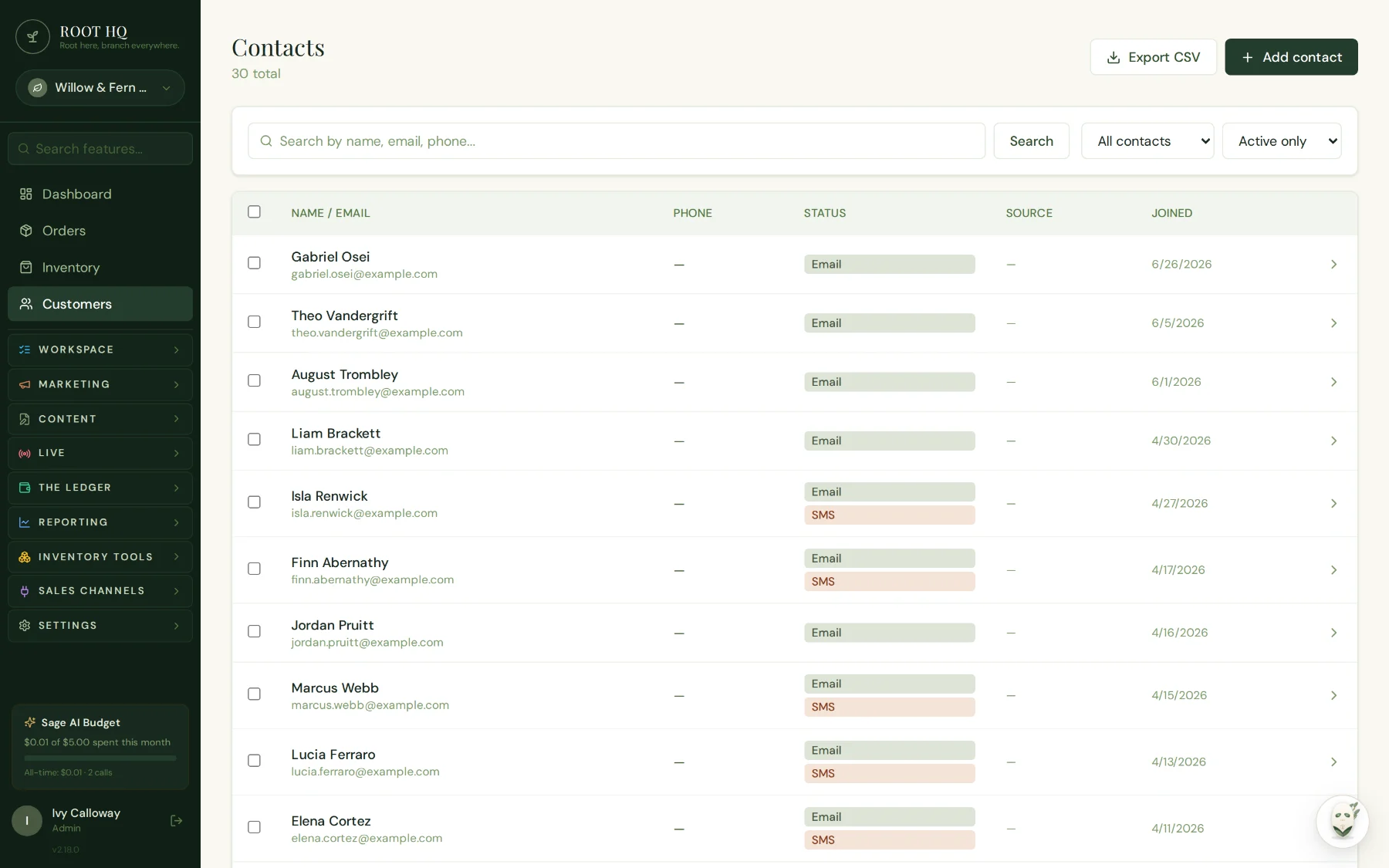
Task: Expand the Reporting section
Action: coord(100,522)
